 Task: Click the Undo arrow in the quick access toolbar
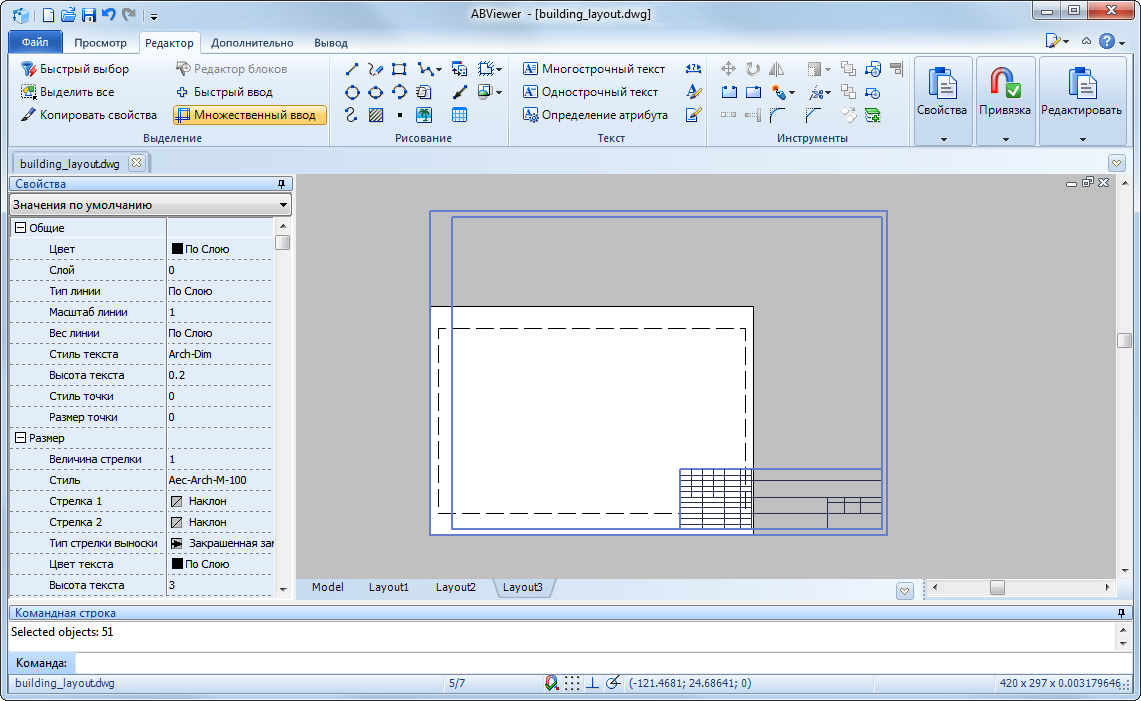point(108,15)
